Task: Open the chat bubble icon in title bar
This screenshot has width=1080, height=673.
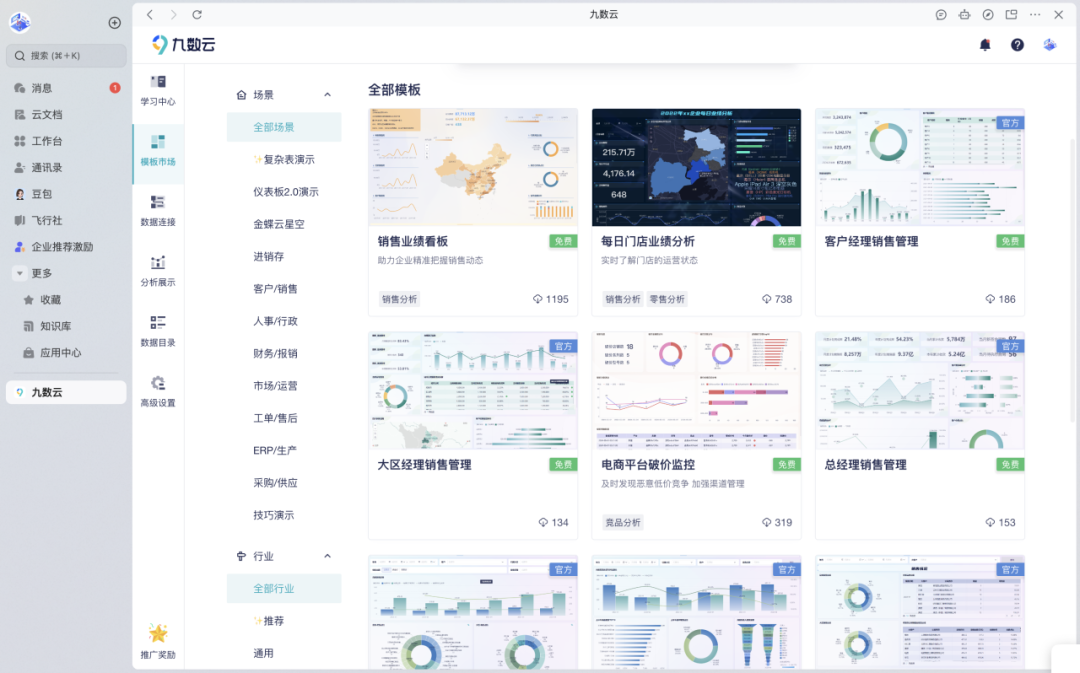Action: click(x=941, y=14)
